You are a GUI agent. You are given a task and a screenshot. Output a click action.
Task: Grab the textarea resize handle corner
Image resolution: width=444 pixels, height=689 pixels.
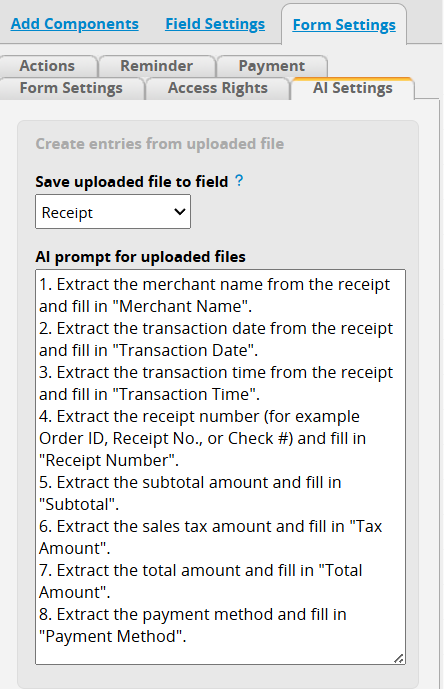point(399,658)
